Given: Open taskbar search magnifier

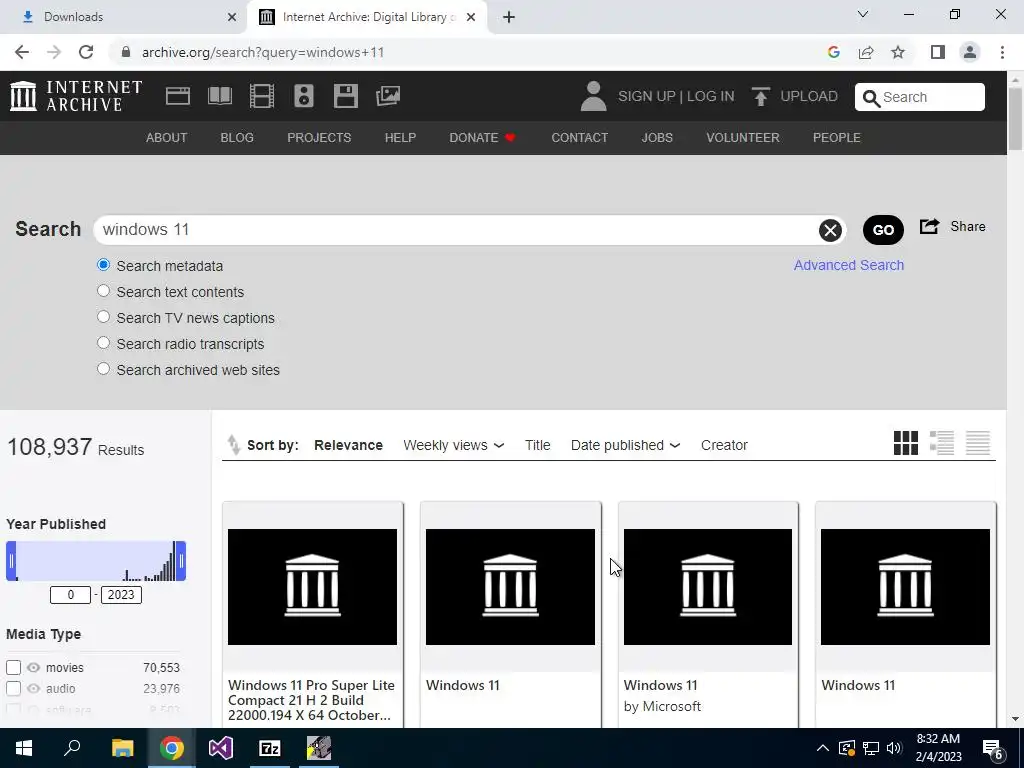Looking at the screenshot, I should [72, 747].
